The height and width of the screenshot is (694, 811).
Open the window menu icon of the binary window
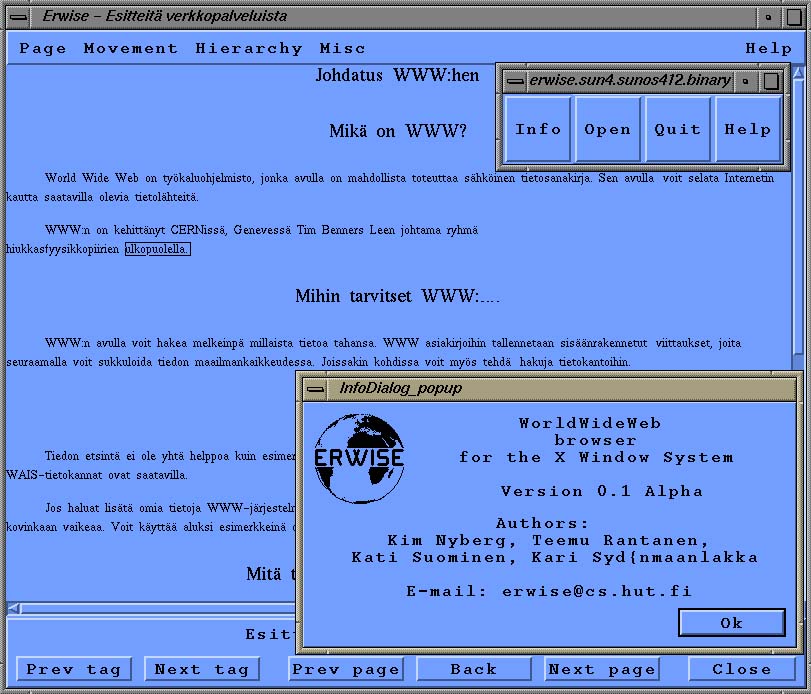(514, 81)
